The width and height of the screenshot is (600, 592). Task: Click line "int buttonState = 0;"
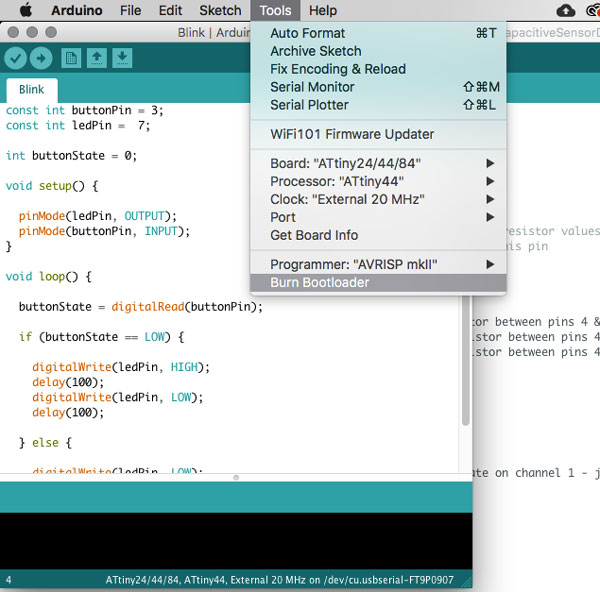point(71,156)
